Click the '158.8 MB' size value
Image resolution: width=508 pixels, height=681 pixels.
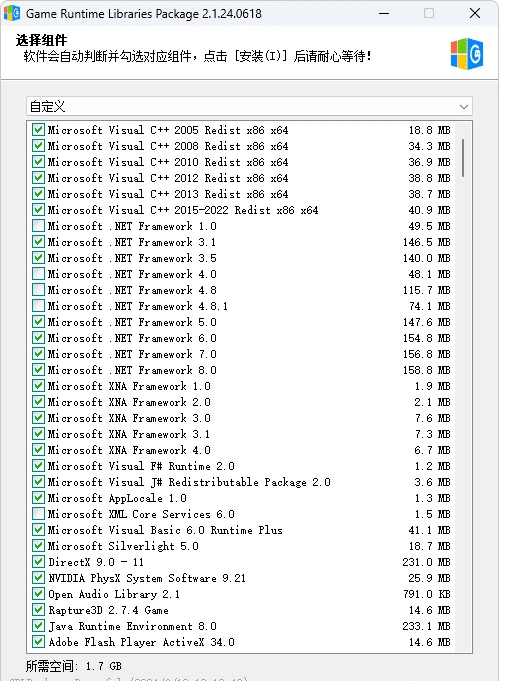point(426,370)
